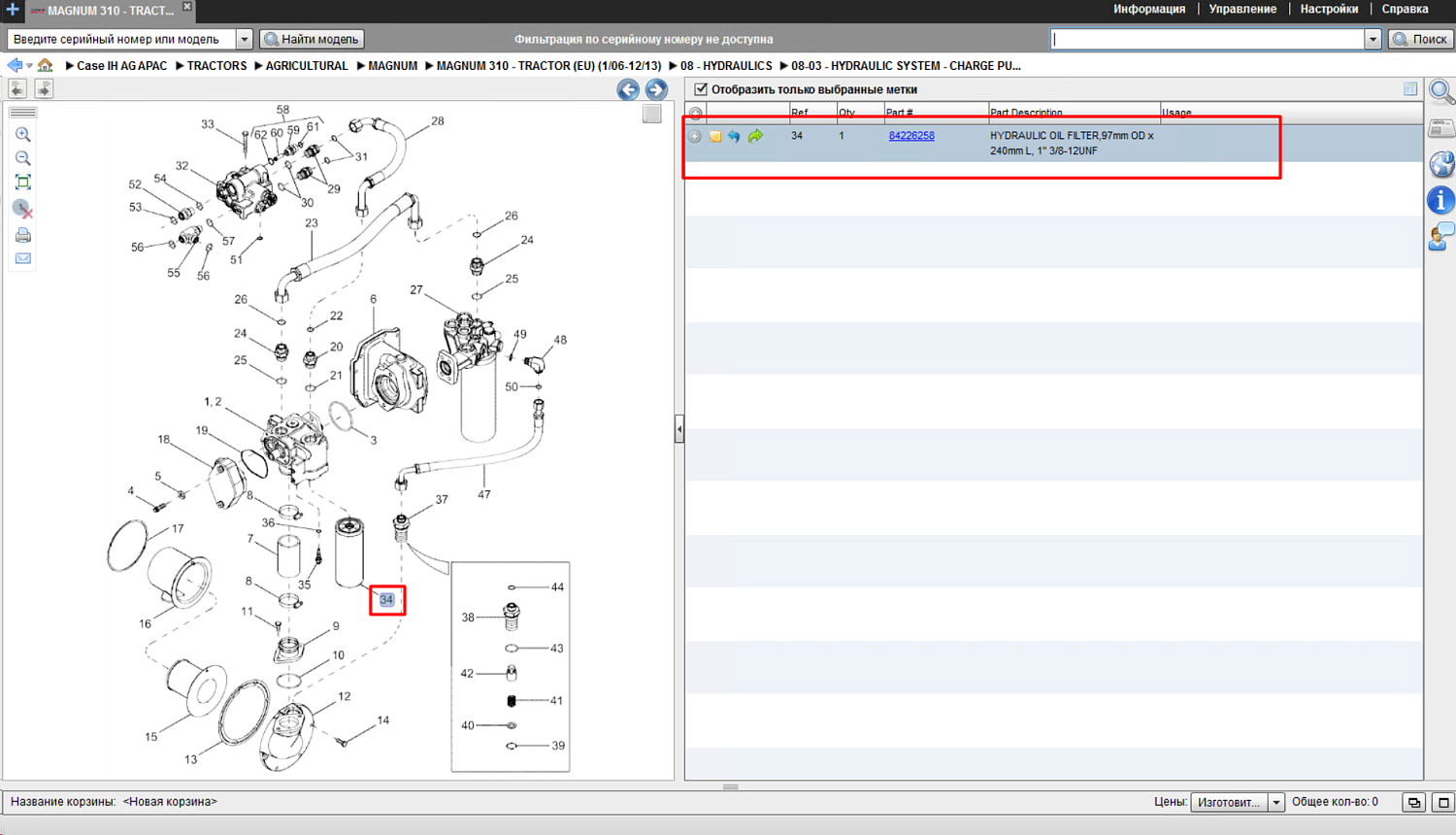Open the blue info side icon
Viewport: 1456px width, 835px height.
[1441, 200]
